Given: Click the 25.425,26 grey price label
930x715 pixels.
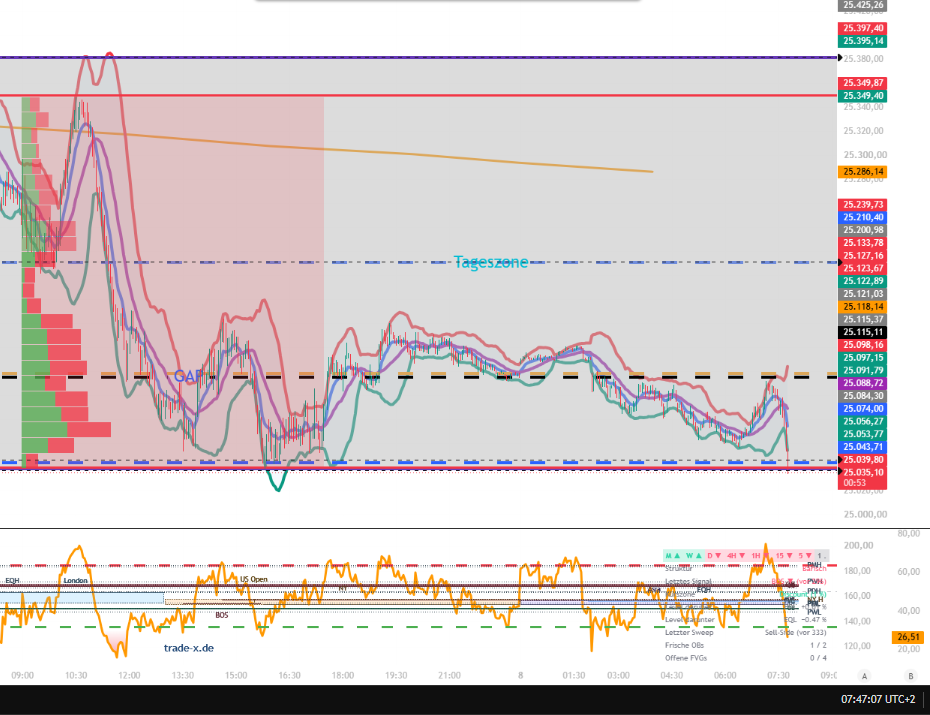Looking at the screenshot, I should 862,5.
